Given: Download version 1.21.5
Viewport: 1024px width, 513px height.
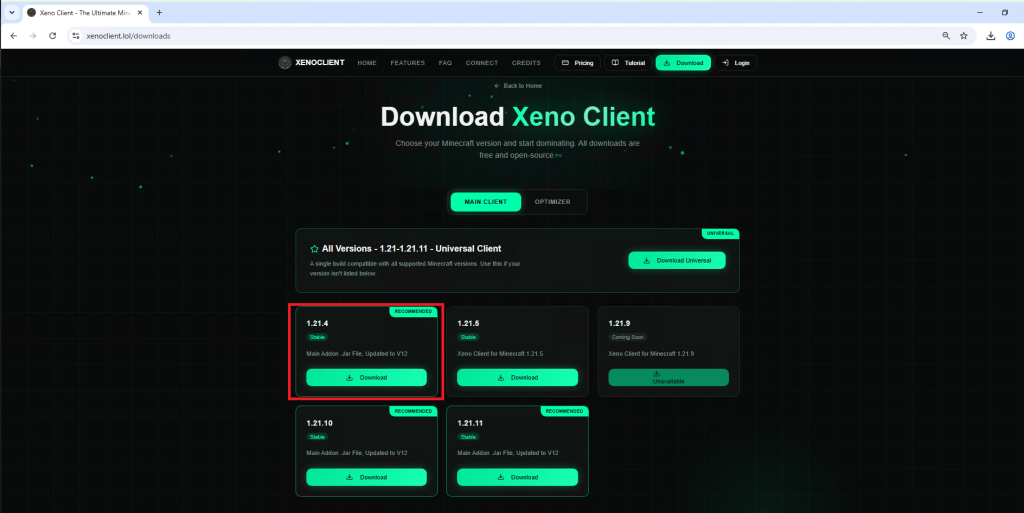Looking at the screenshot, I should point(517,377).
